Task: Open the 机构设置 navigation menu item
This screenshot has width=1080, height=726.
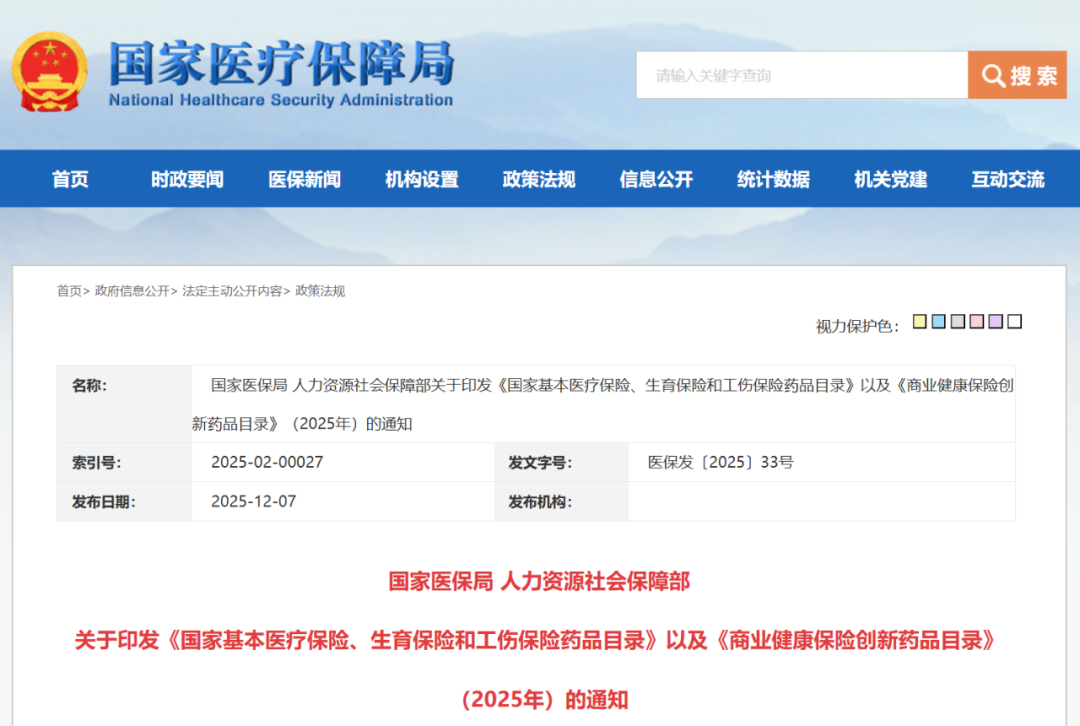Action: (420, 179)
